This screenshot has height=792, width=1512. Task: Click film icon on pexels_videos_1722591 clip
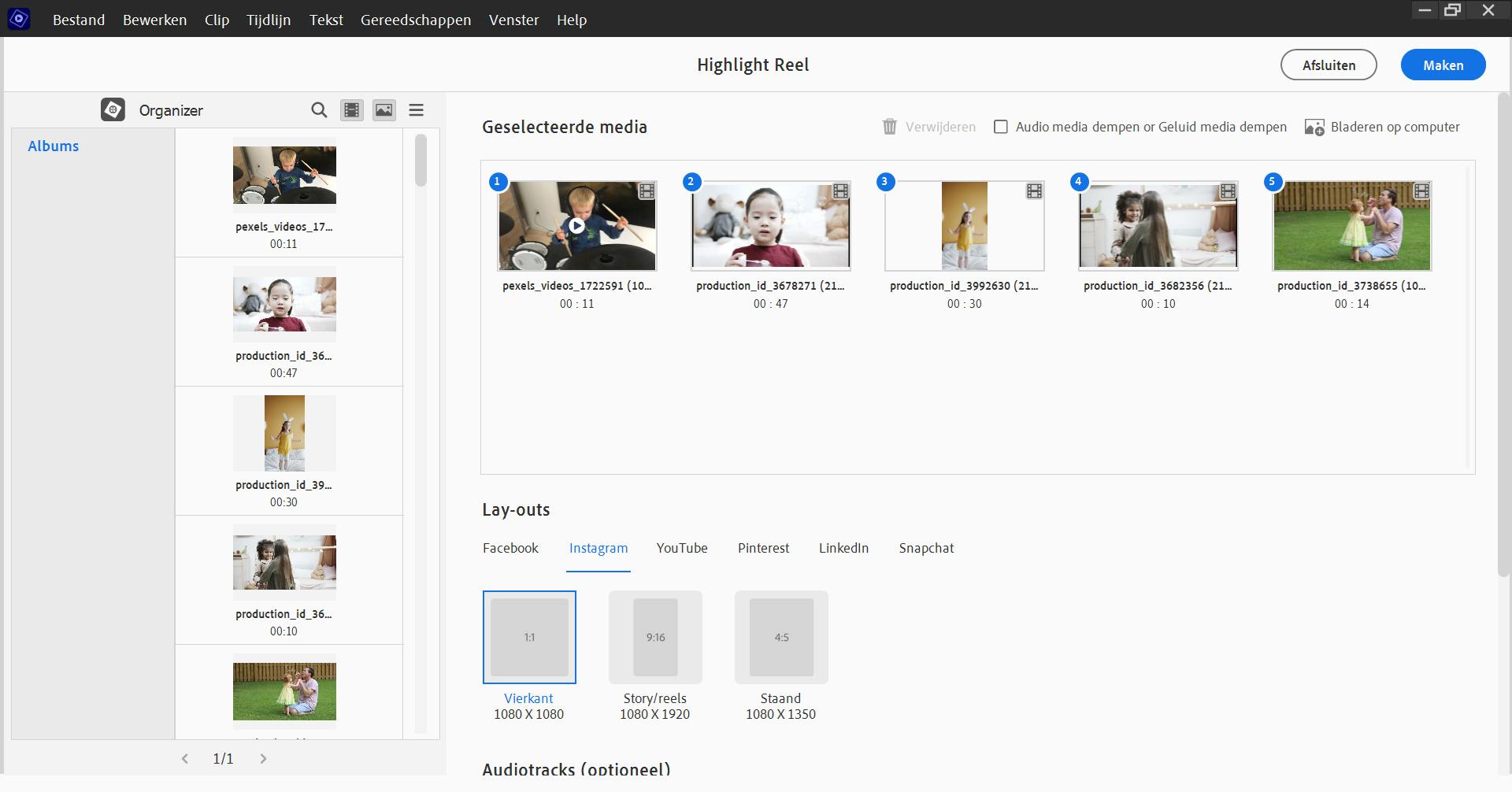(x=647, y=191)
